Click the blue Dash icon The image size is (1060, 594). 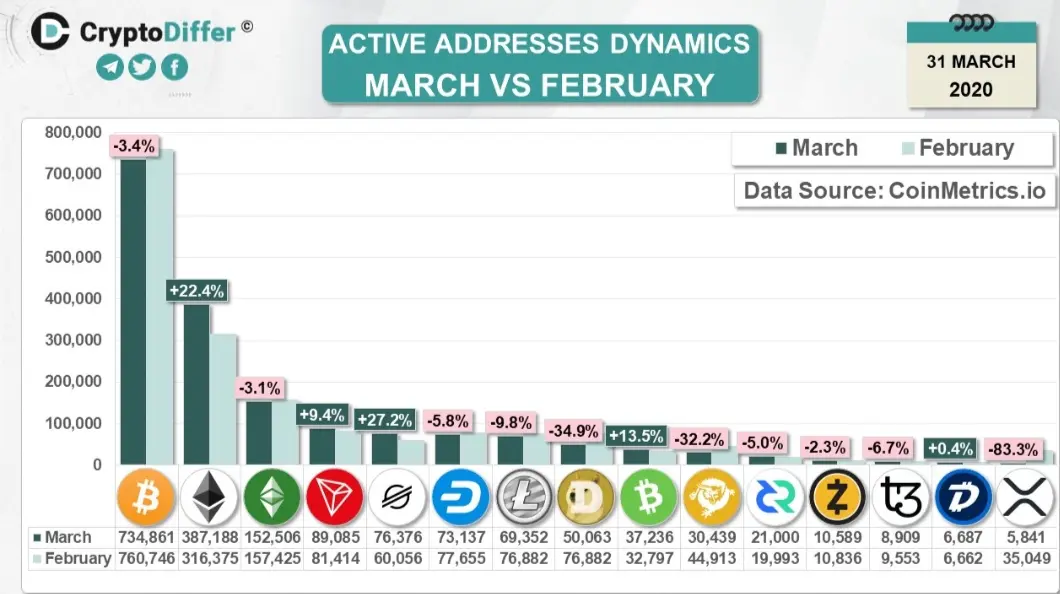[x=460, y=497]
